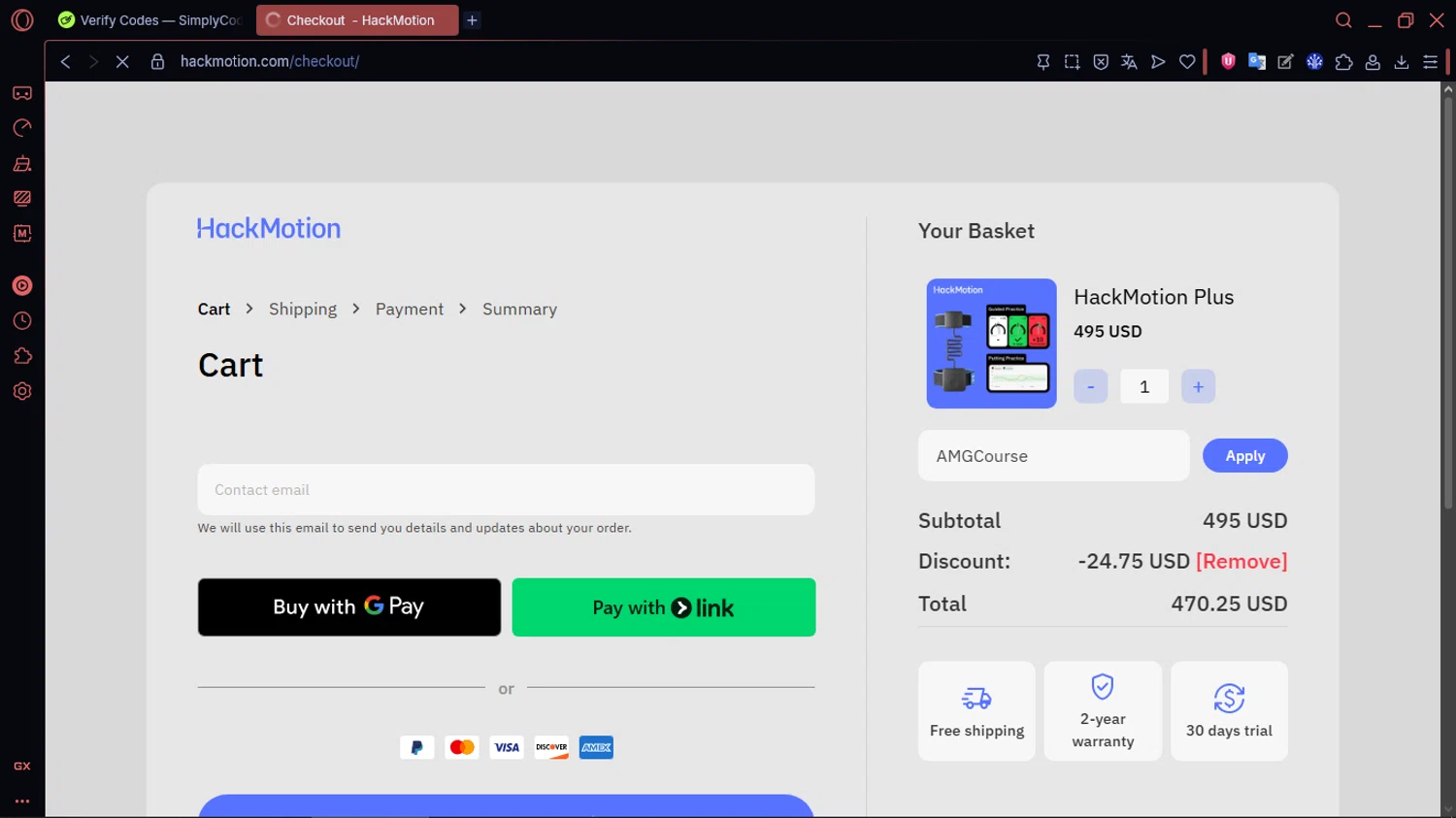The width and height of the screenshot is (1456, 818).
Task: Click the Free shipping card
Action: pos(976,711)
